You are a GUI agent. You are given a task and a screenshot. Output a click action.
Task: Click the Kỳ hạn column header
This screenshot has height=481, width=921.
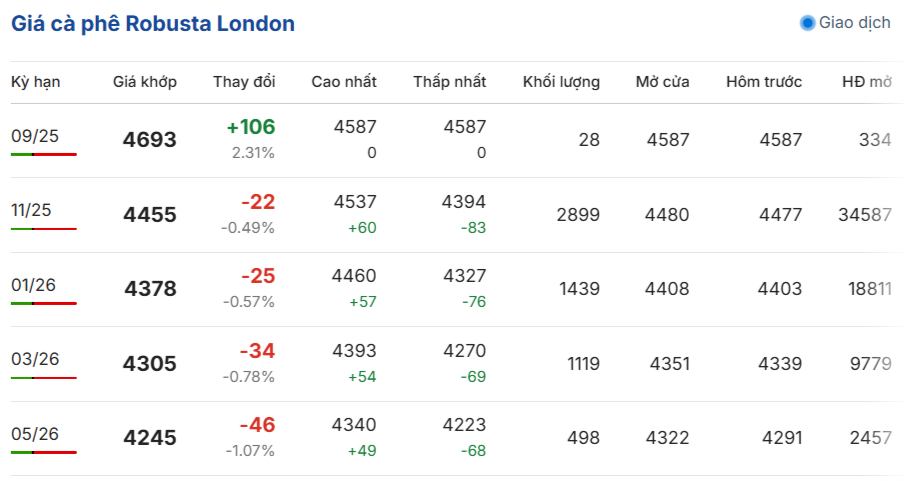pos(35,82)
